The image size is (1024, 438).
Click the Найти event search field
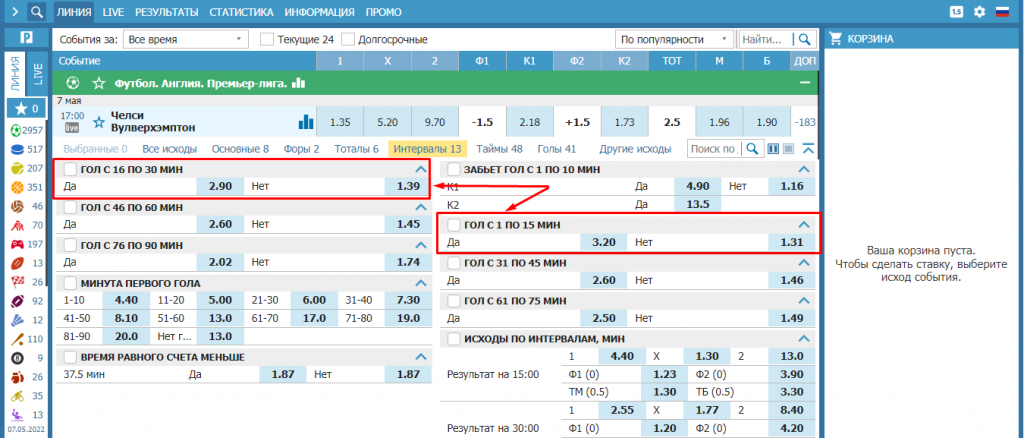(765, 39)
